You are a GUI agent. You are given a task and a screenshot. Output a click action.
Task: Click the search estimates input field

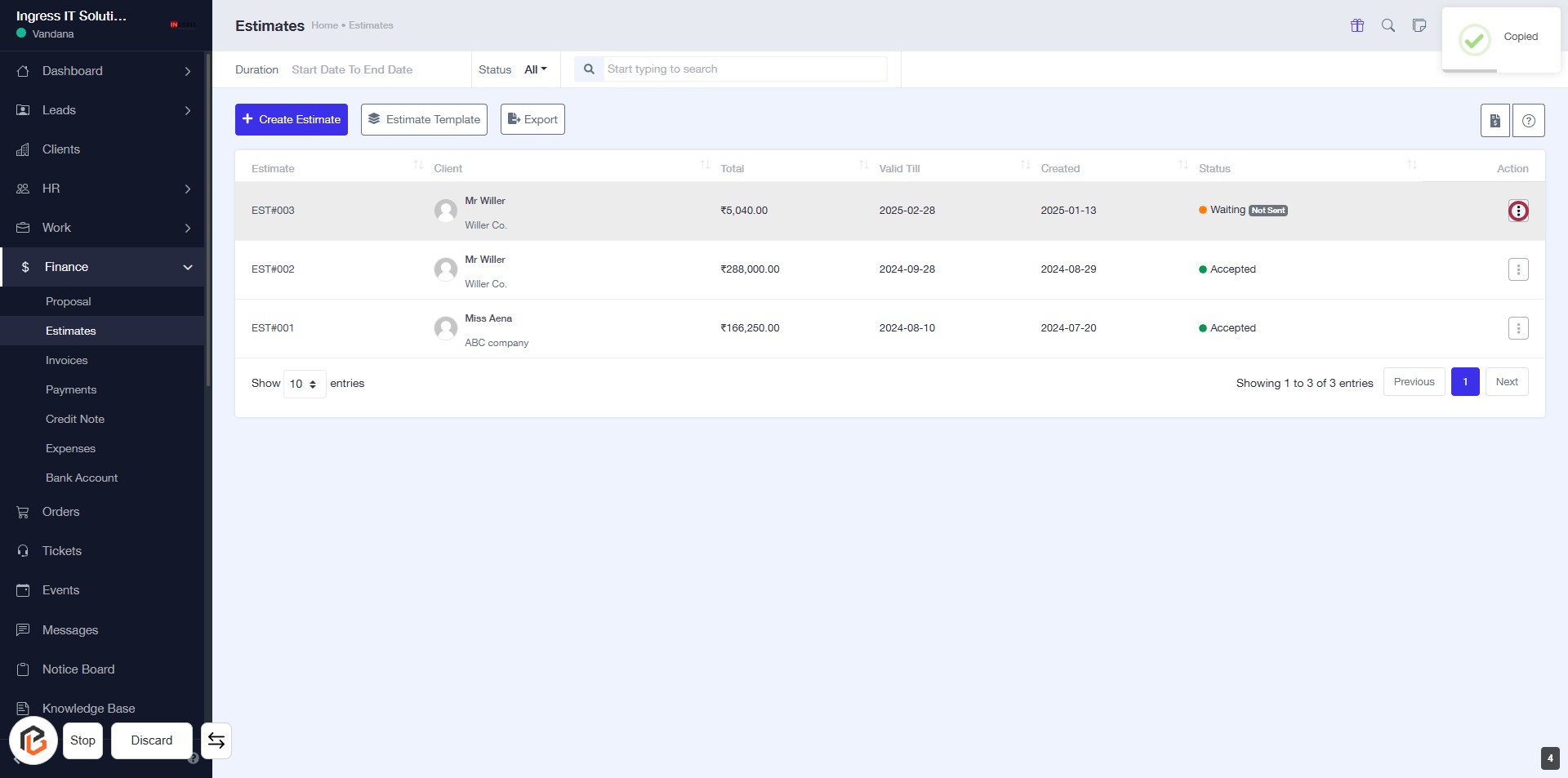pos(745,69)
